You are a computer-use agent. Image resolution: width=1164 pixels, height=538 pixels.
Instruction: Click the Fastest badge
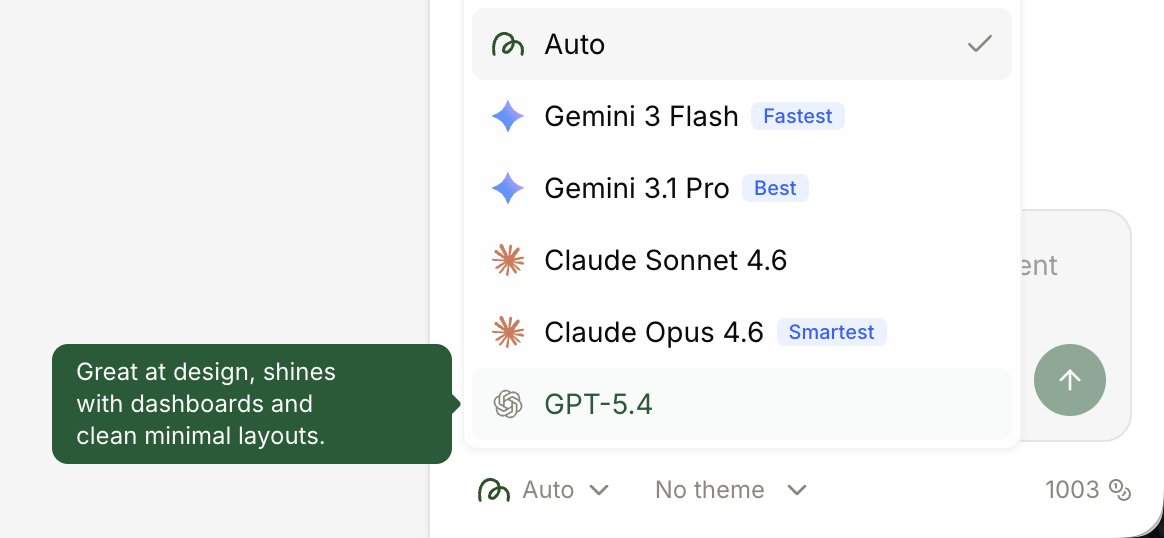(797, 117)
